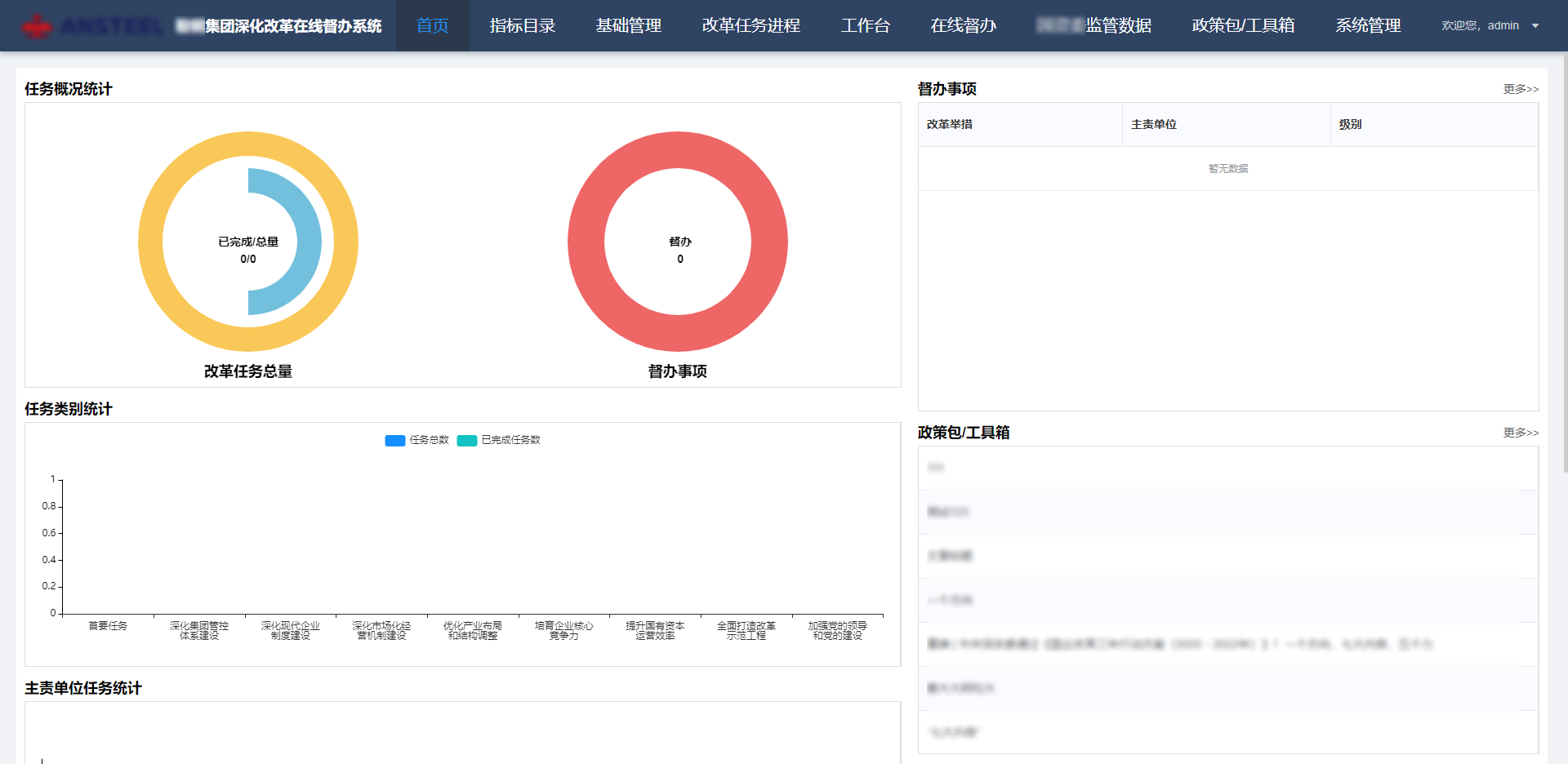This screenshot has width=1568, height=764.
Task: Click the Ansteel logo icon
Action: [x=36, y=26]
